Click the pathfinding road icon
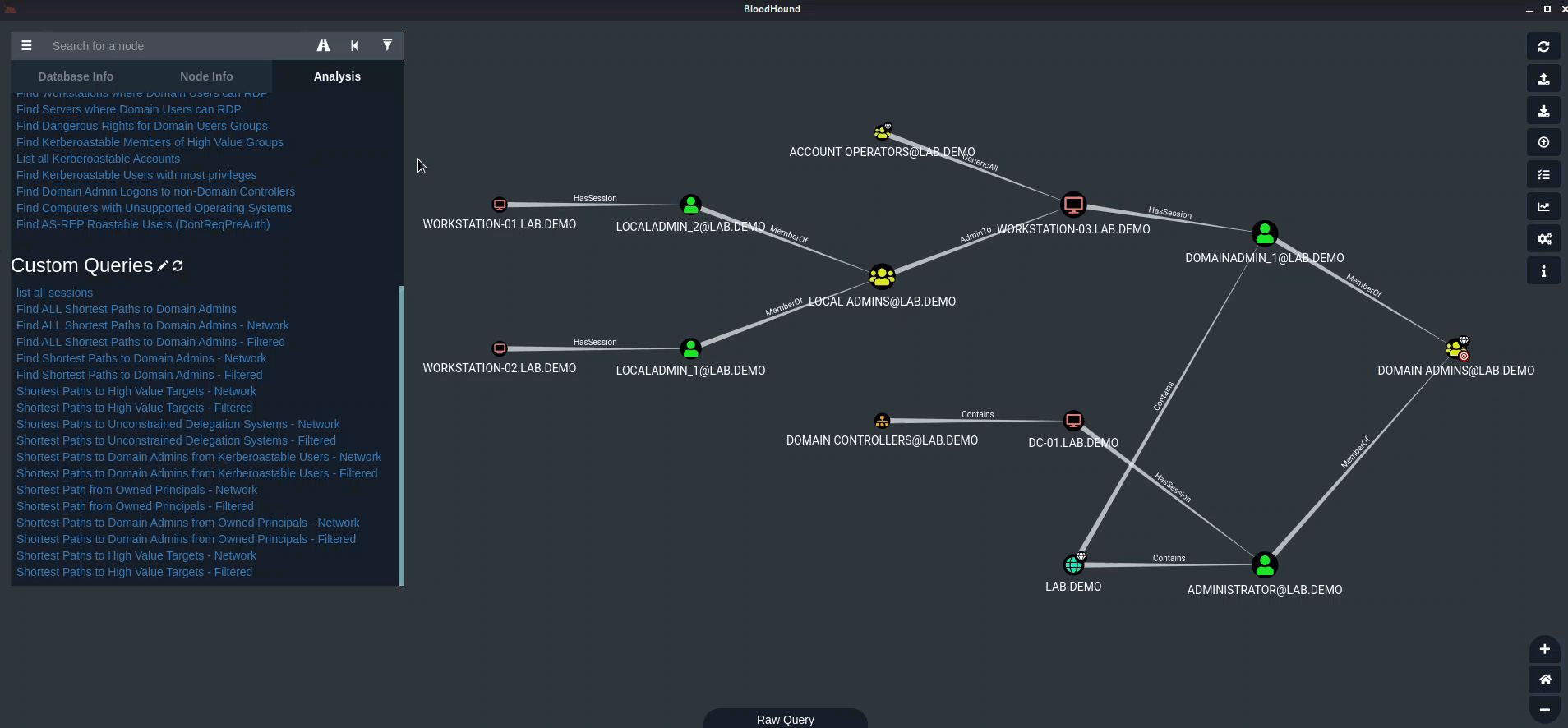 323,46
